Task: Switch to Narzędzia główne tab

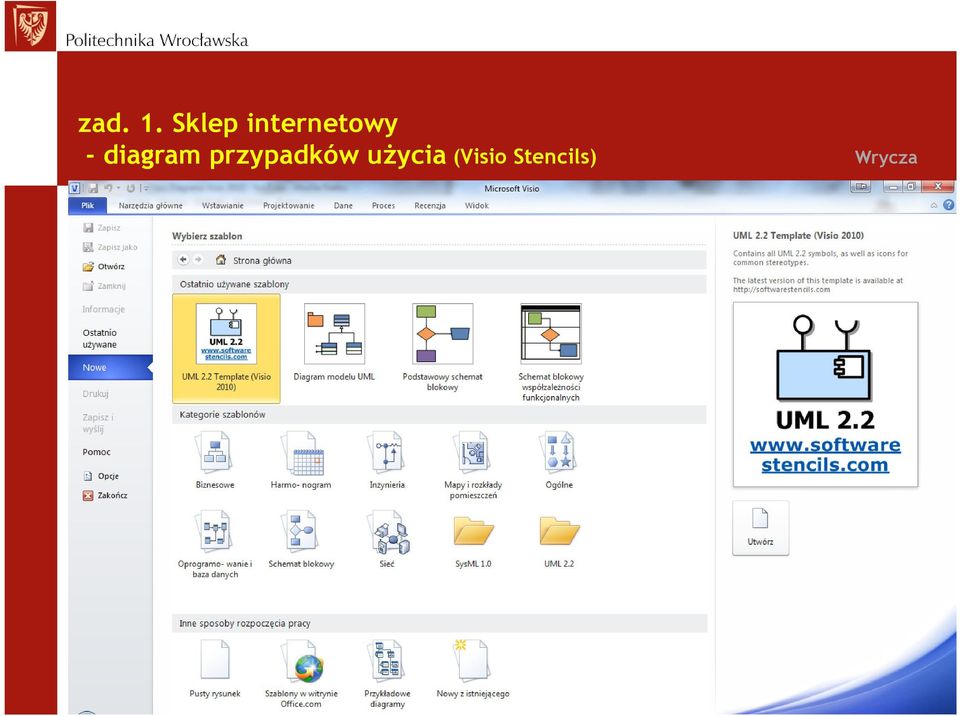Action: click(x=151, y=206)
